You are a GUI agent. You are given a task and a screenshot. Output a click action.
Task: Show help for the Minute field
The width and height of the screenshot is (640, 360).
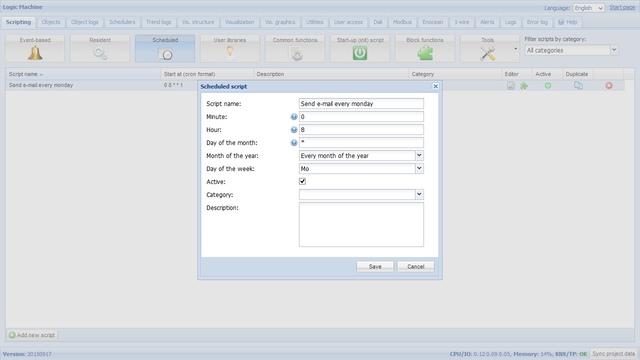click(294, 117)
